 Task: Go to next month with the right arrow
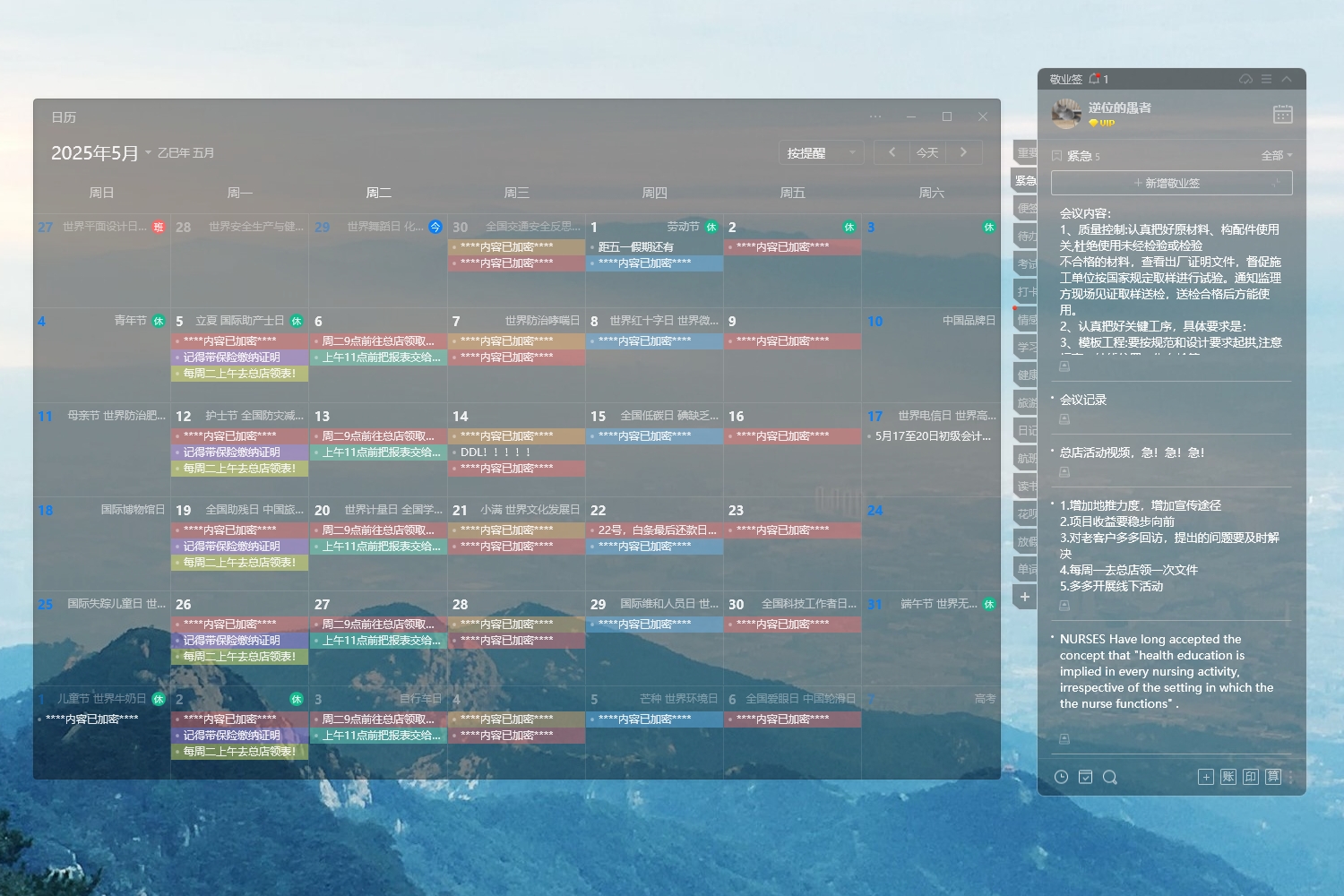point(963,152)
